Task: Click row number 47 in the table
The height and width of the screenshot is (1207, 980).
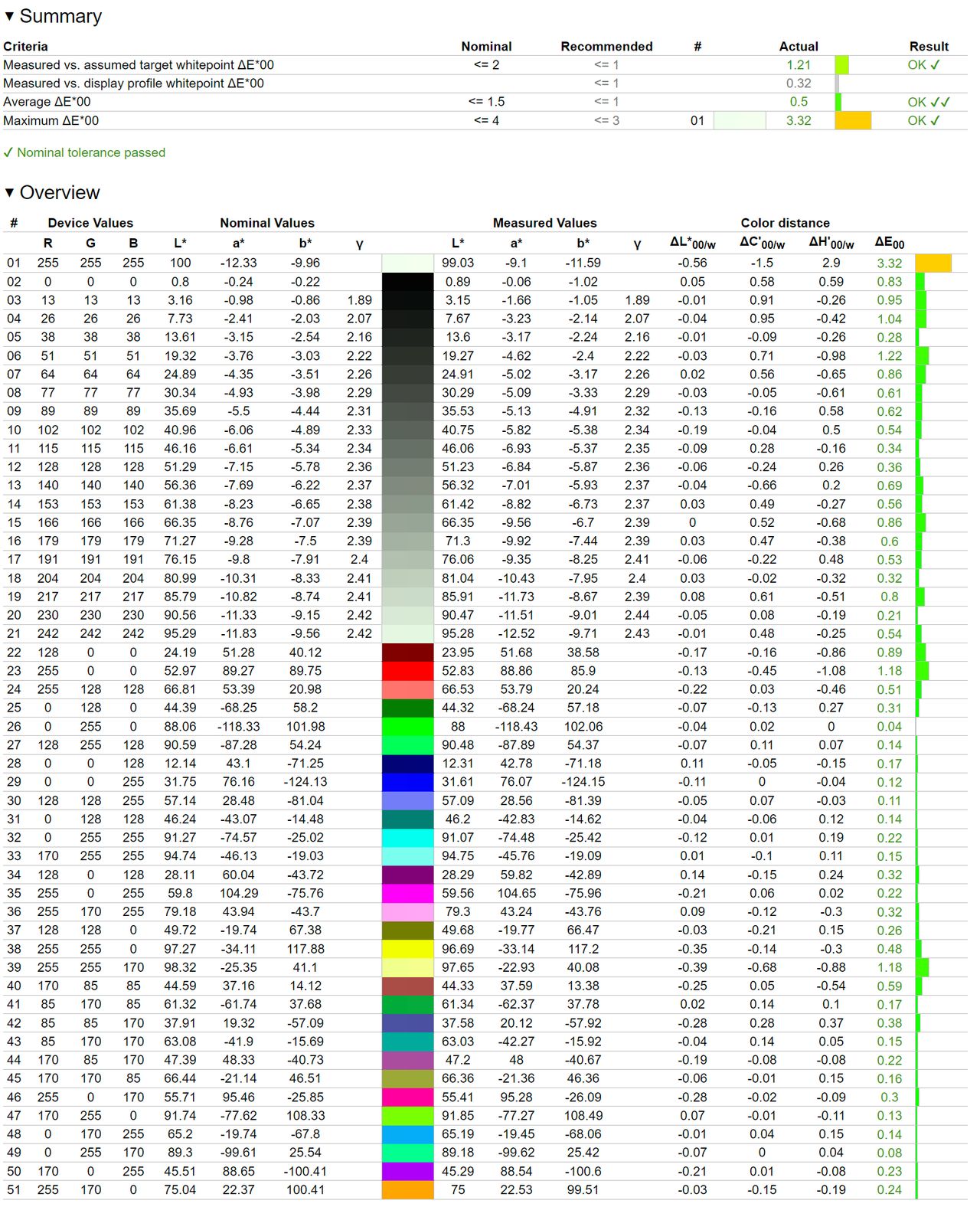Action: (14, 1116)
